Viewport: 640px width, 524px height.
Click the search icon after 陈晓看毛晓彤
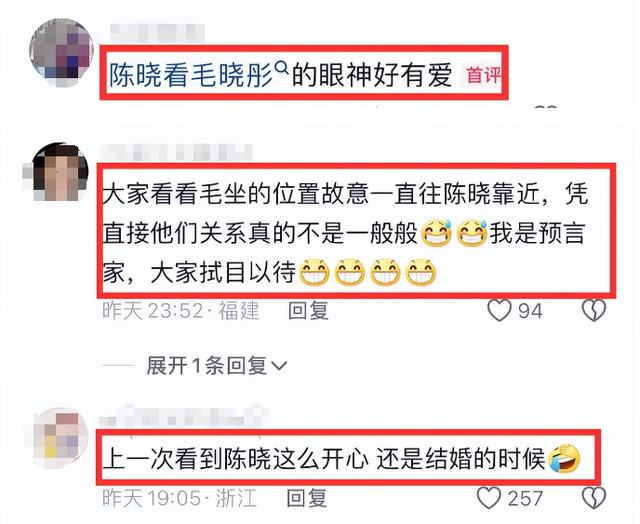282,67
